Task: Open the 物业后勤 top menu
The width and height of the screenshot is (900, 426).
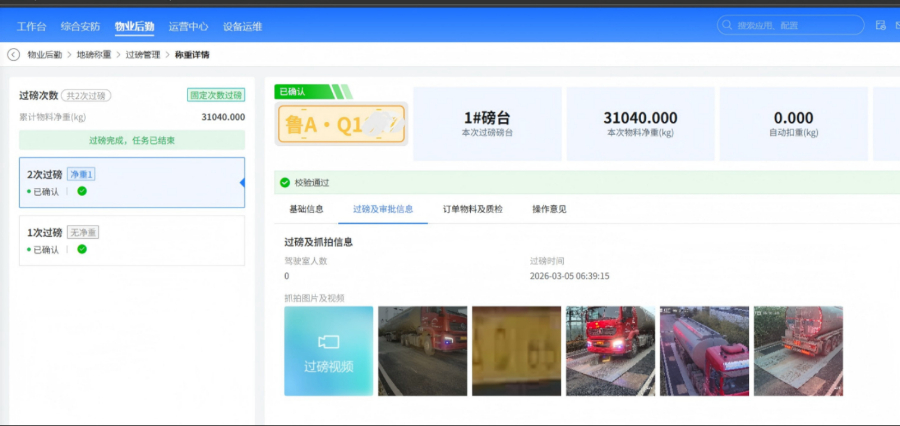Action: coord(134,27)
